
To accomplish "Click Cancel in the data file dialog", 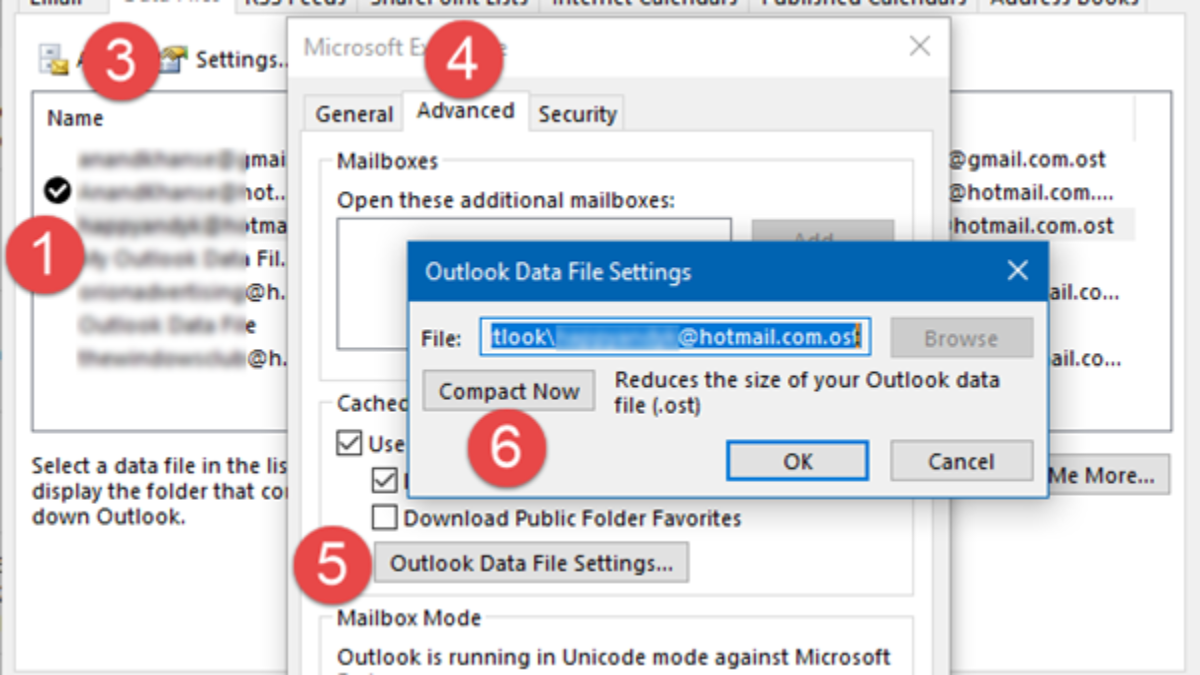I will click(x=961, y=462).
